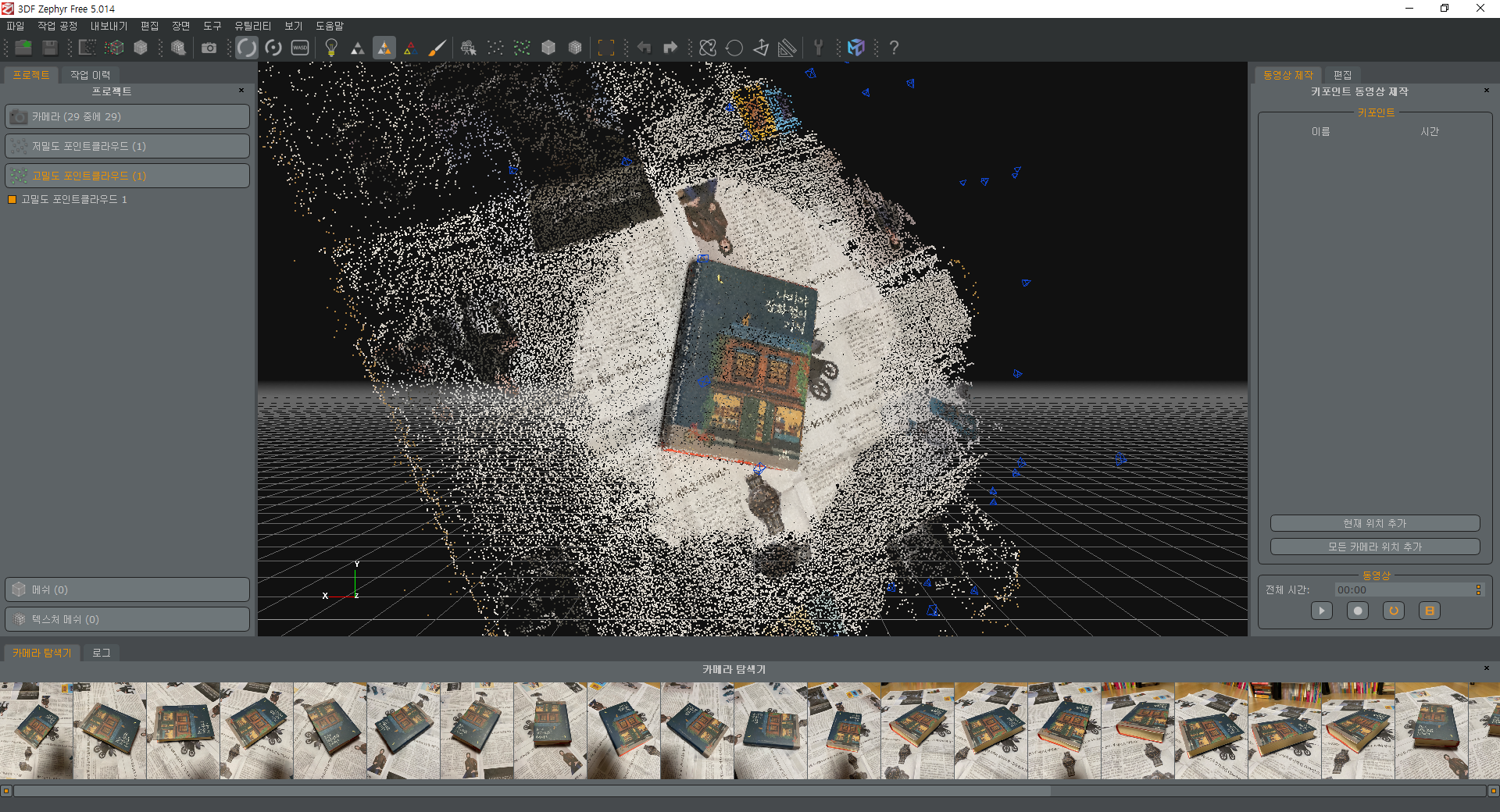Collapse the 고밀도 포인트클라우드 (1) section
Screen dimensions: 1500x812
coord(127,176)
